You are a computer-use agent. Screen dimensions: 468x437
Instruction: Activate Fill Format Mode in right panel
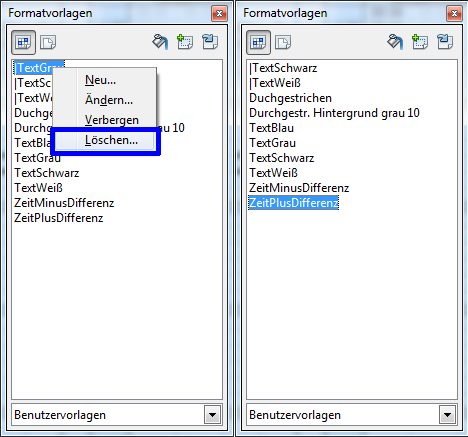(395, 42)
